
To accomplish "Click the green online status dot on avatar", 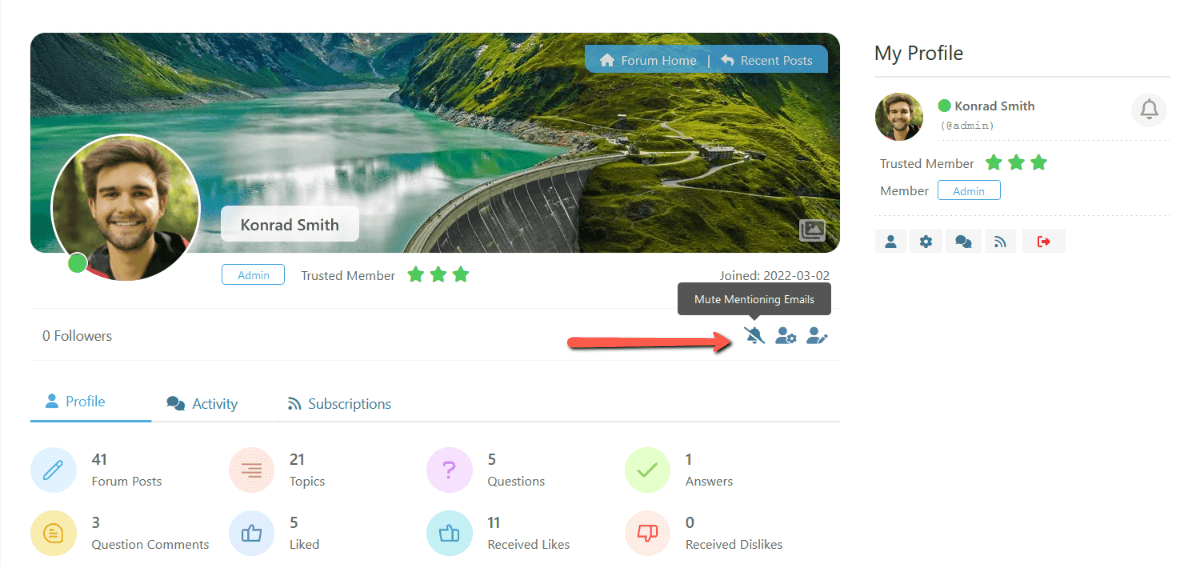I will [x=77, y=263].
